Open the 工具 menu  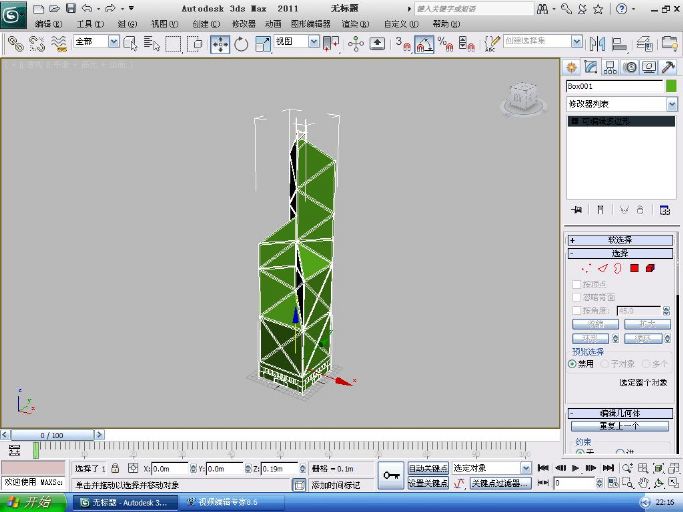[x=90, y=24]
